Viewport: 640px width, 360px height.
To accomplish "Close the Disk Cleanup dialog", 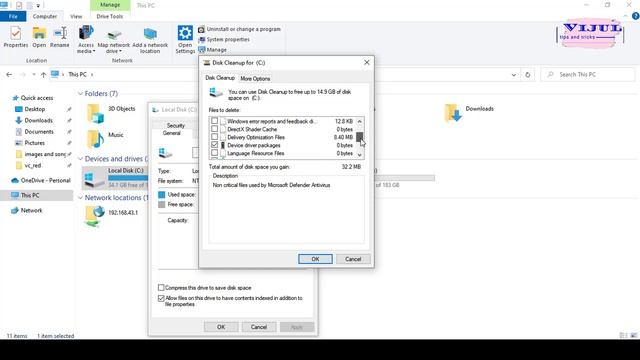I will pos(367,62).
